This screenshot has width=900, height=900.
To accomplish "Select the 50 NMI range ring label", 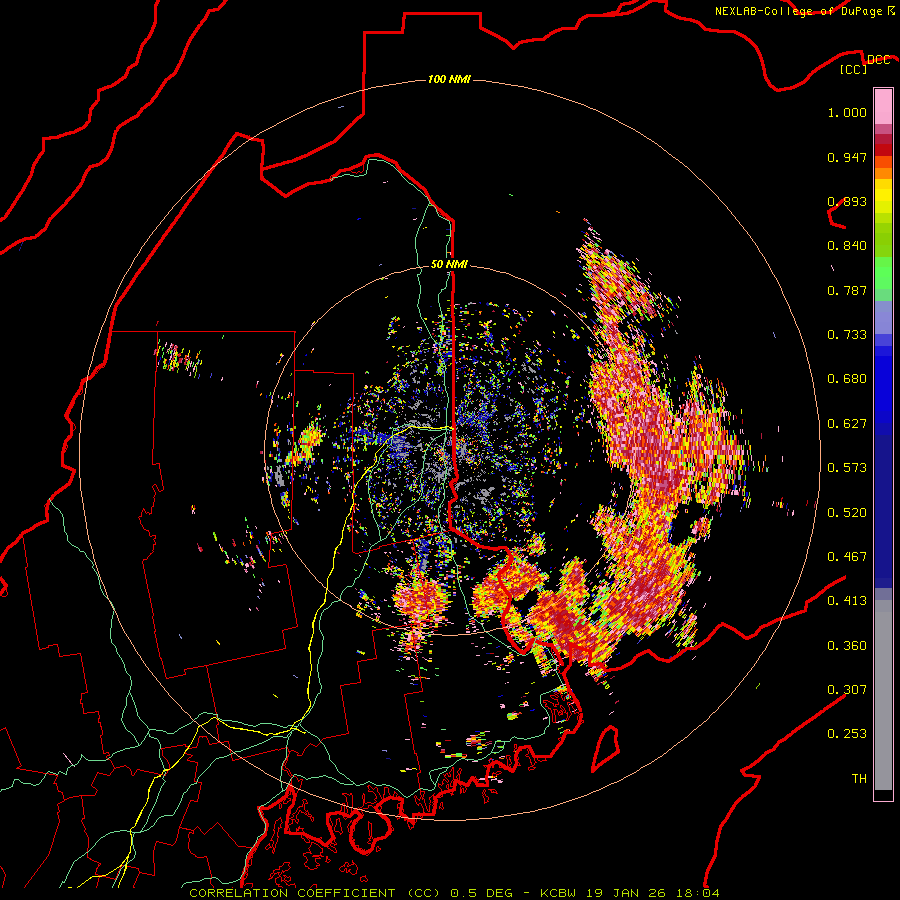I will point(449,264).
